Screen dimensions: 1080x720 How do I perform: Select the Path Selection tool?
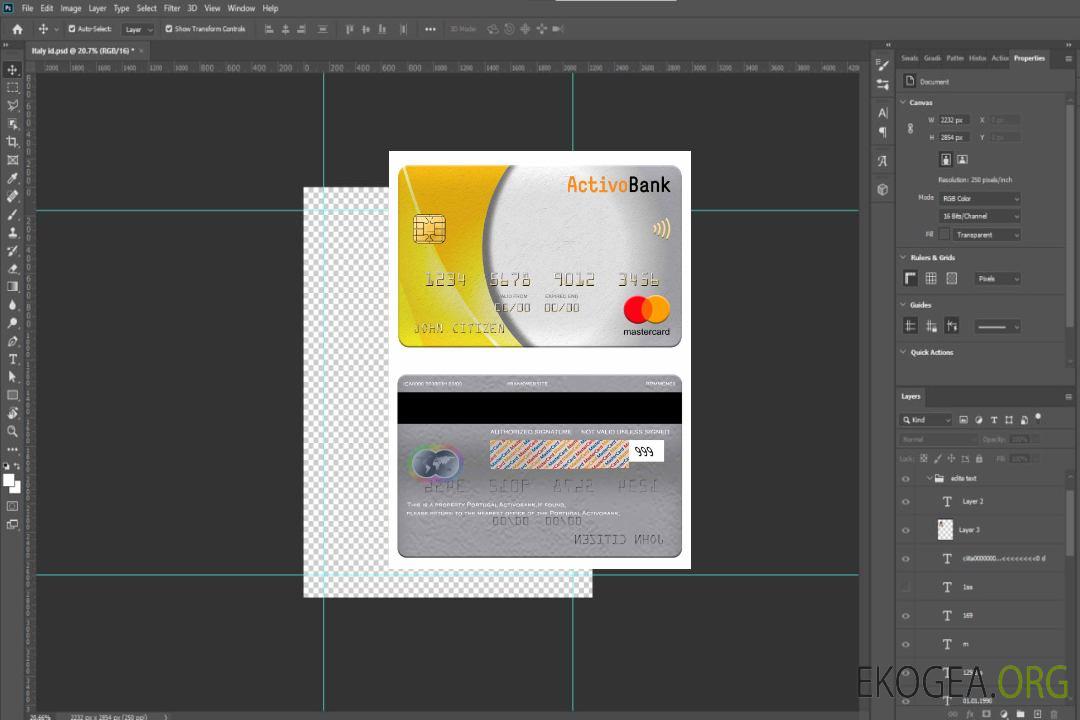[12, 377]
